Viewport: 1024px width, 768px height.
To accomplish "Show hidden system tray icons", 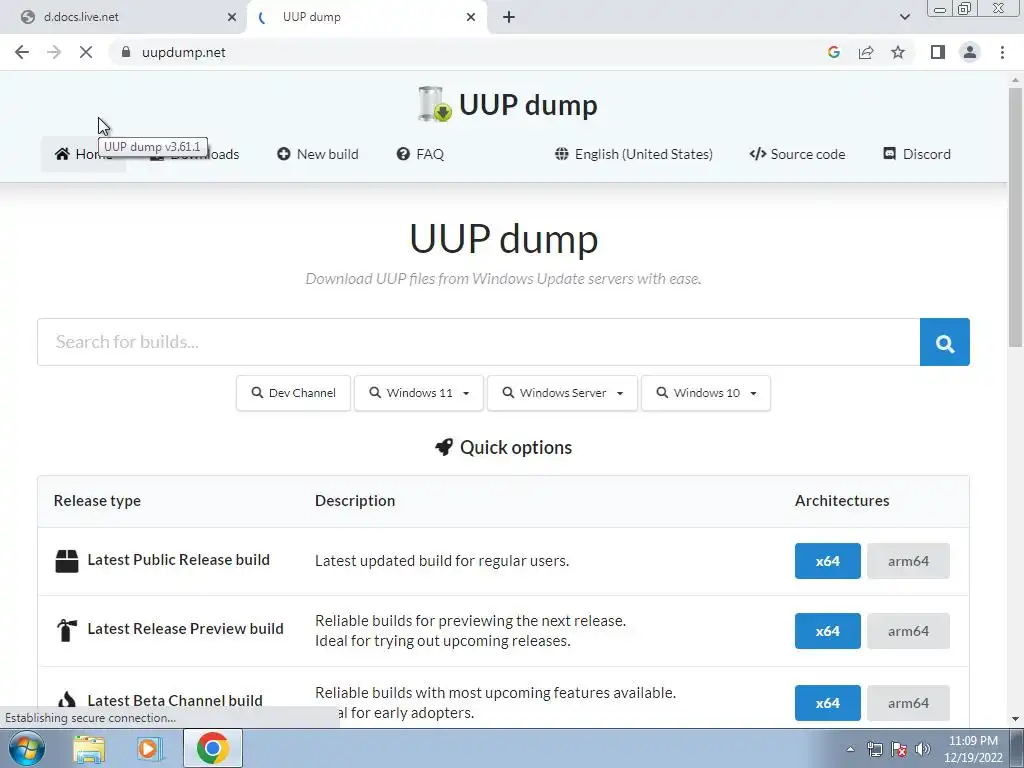I will [x=850, y=750].
